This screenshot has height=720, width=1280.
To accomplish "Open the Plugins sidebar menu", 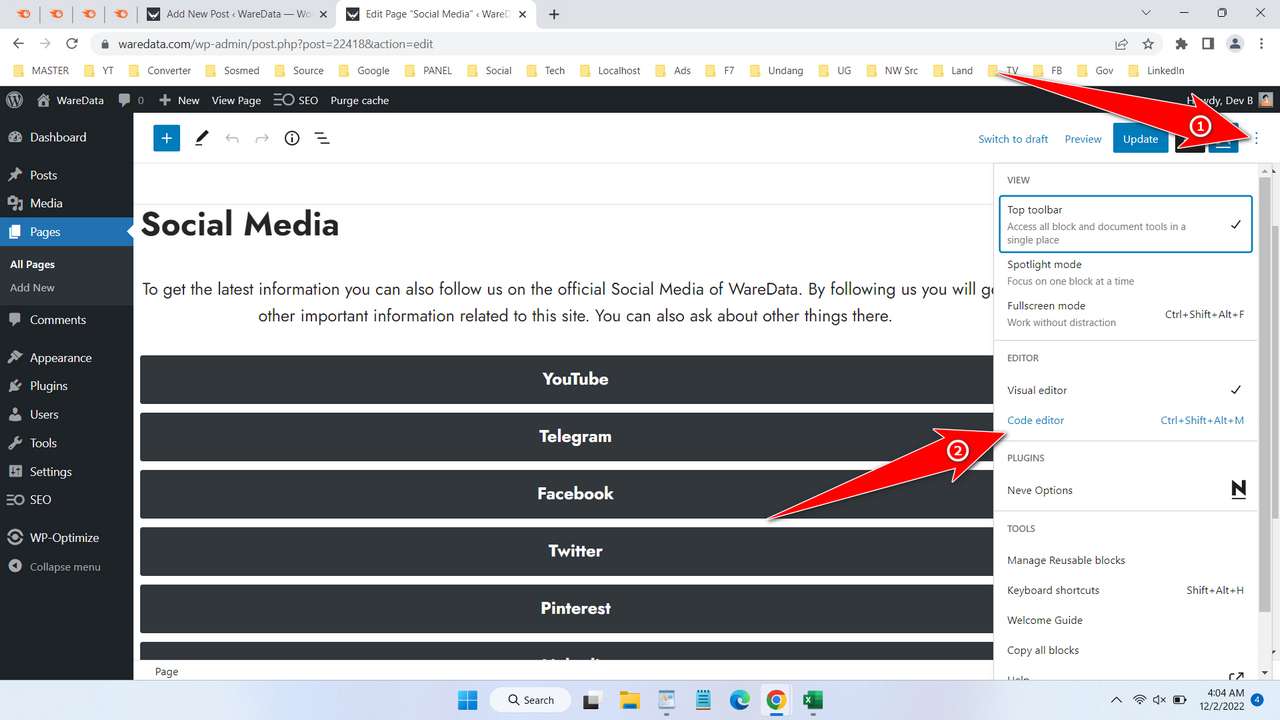I will [x=48, y=386].
